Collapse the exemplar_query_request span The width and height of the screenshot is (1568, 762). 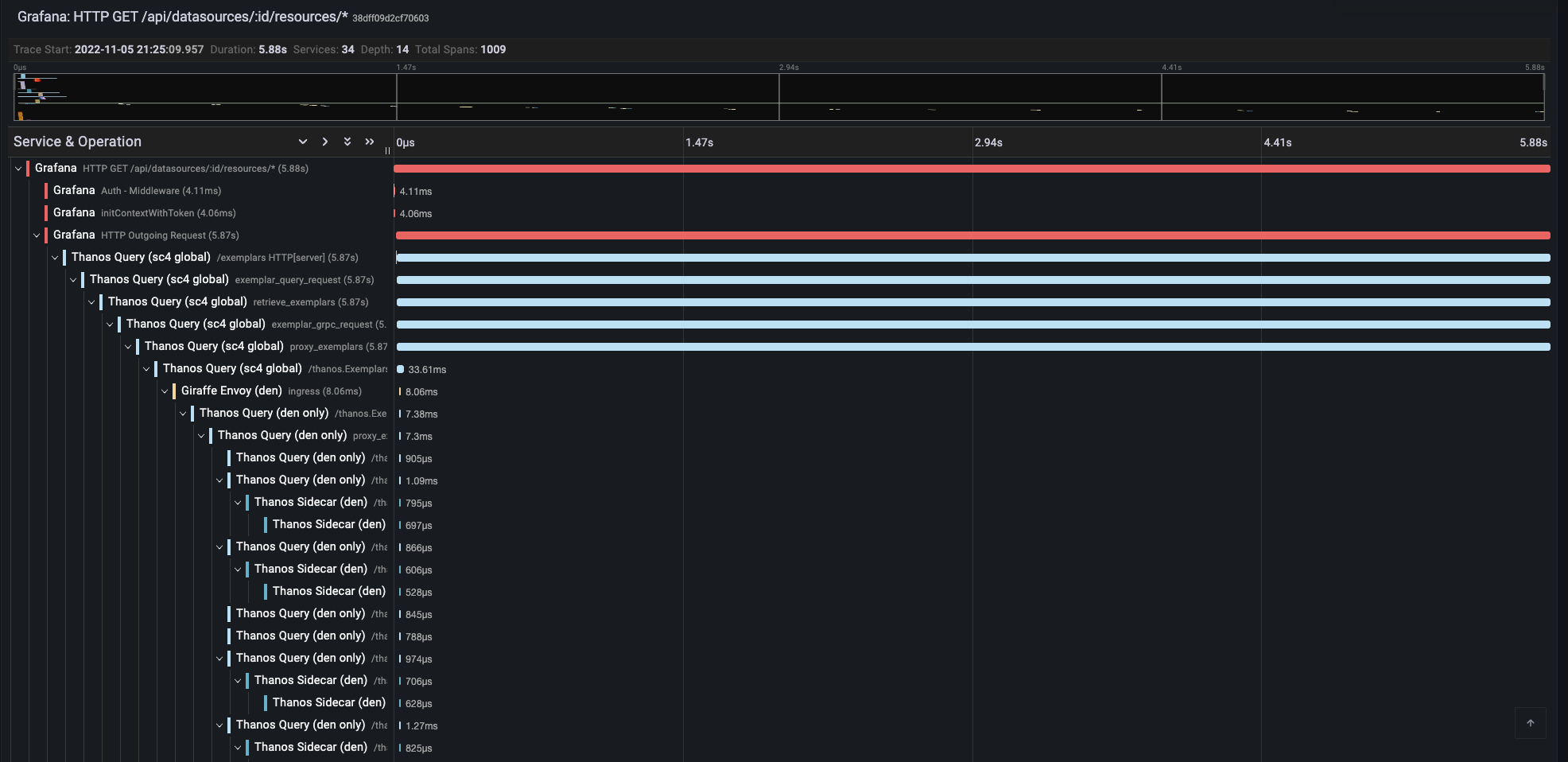73,279
